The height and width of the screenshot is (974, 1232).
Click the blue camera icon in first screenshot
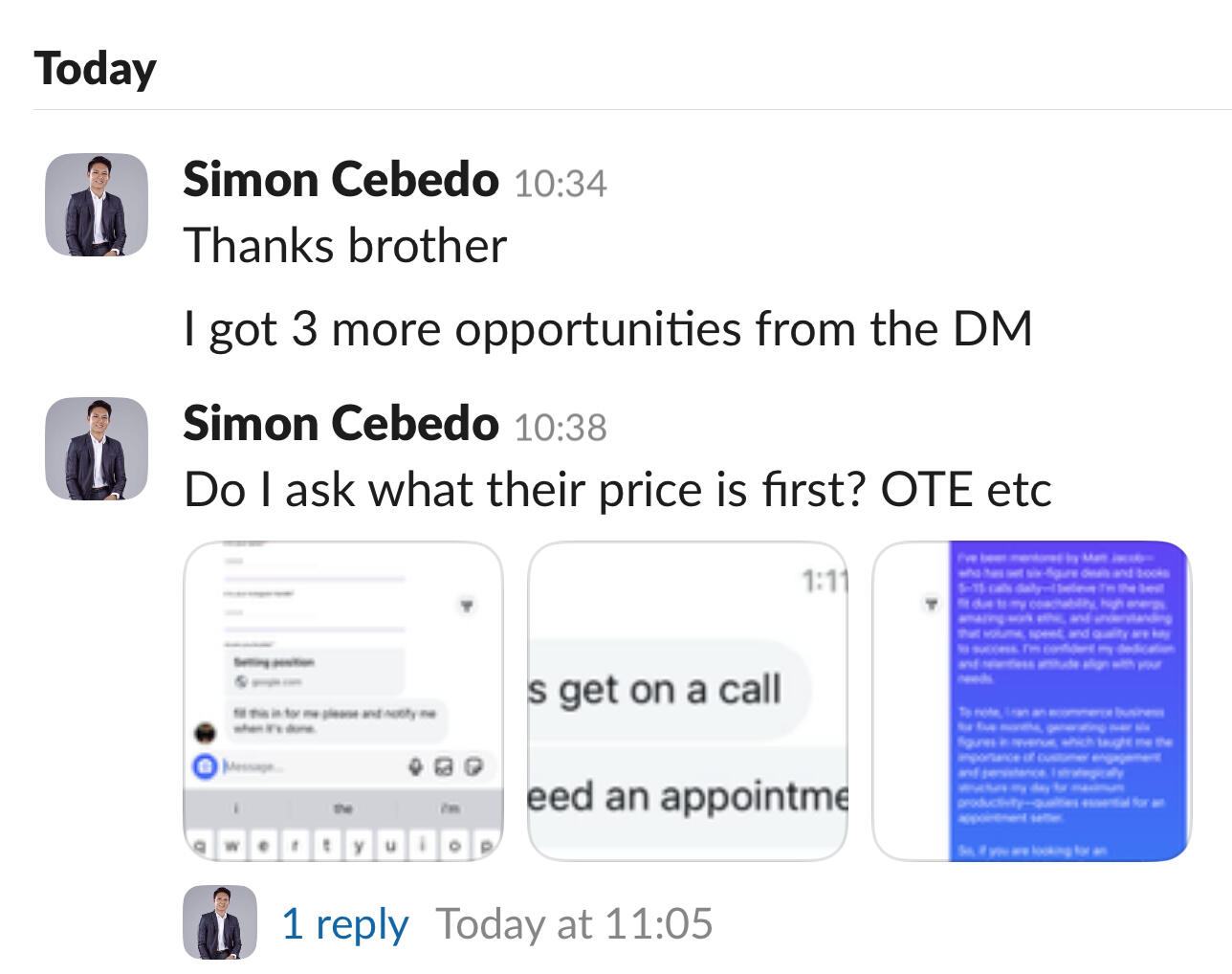pos(205,766)
